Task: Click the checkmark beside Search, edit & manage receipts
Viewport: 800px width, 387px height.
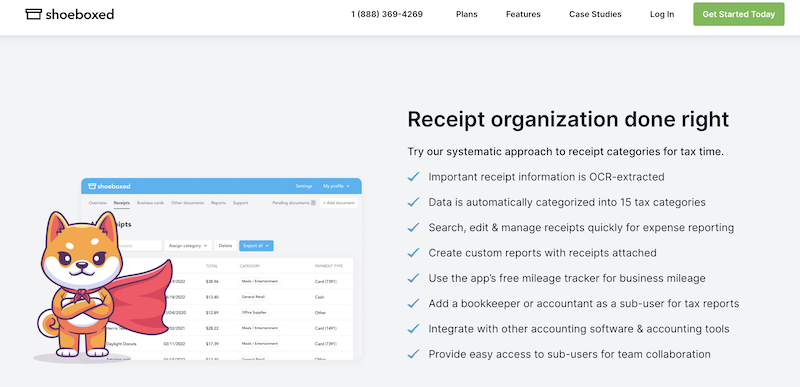Action: tap(413, 227)
